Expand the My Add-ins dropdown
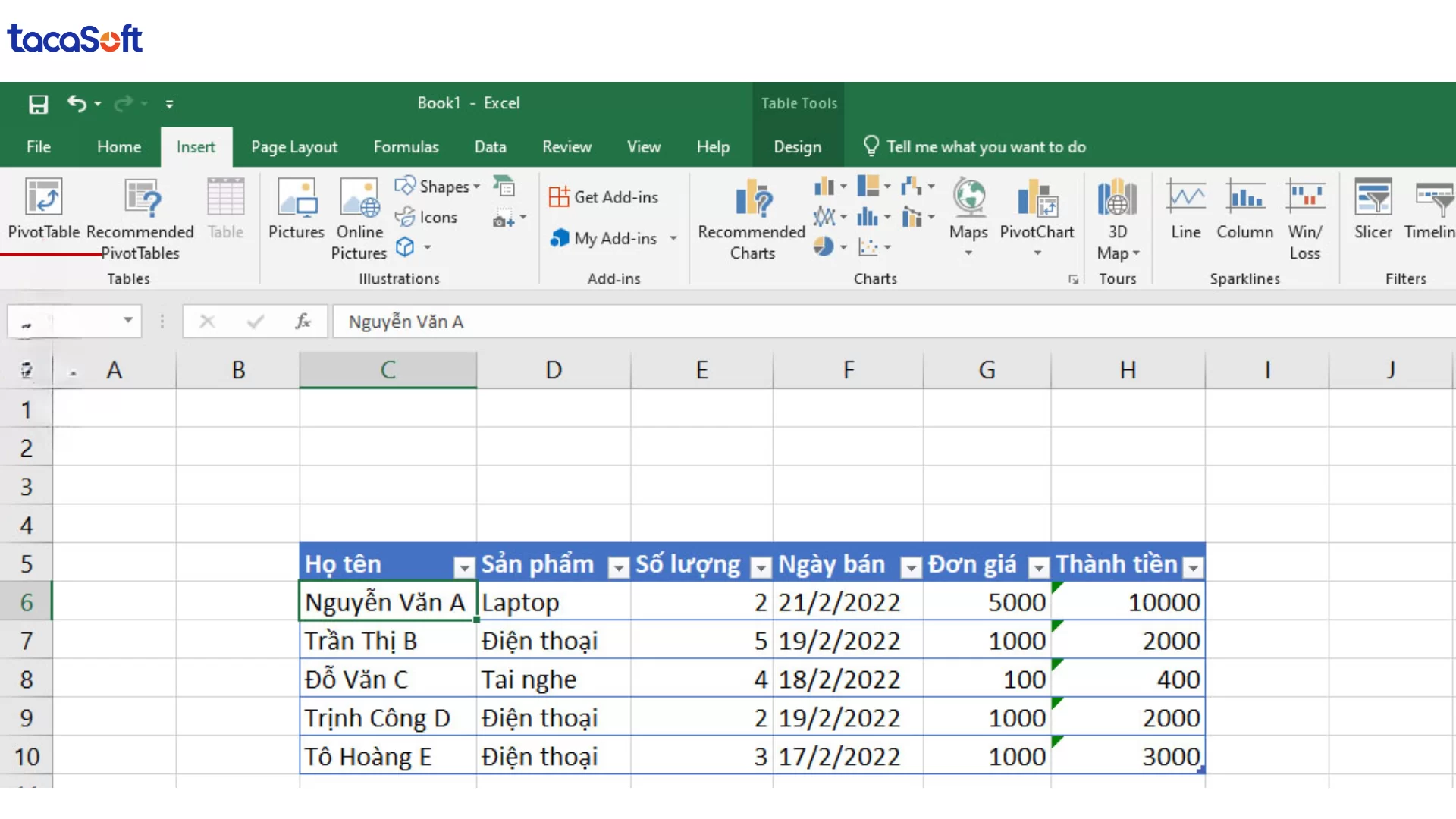 (673, 238)
